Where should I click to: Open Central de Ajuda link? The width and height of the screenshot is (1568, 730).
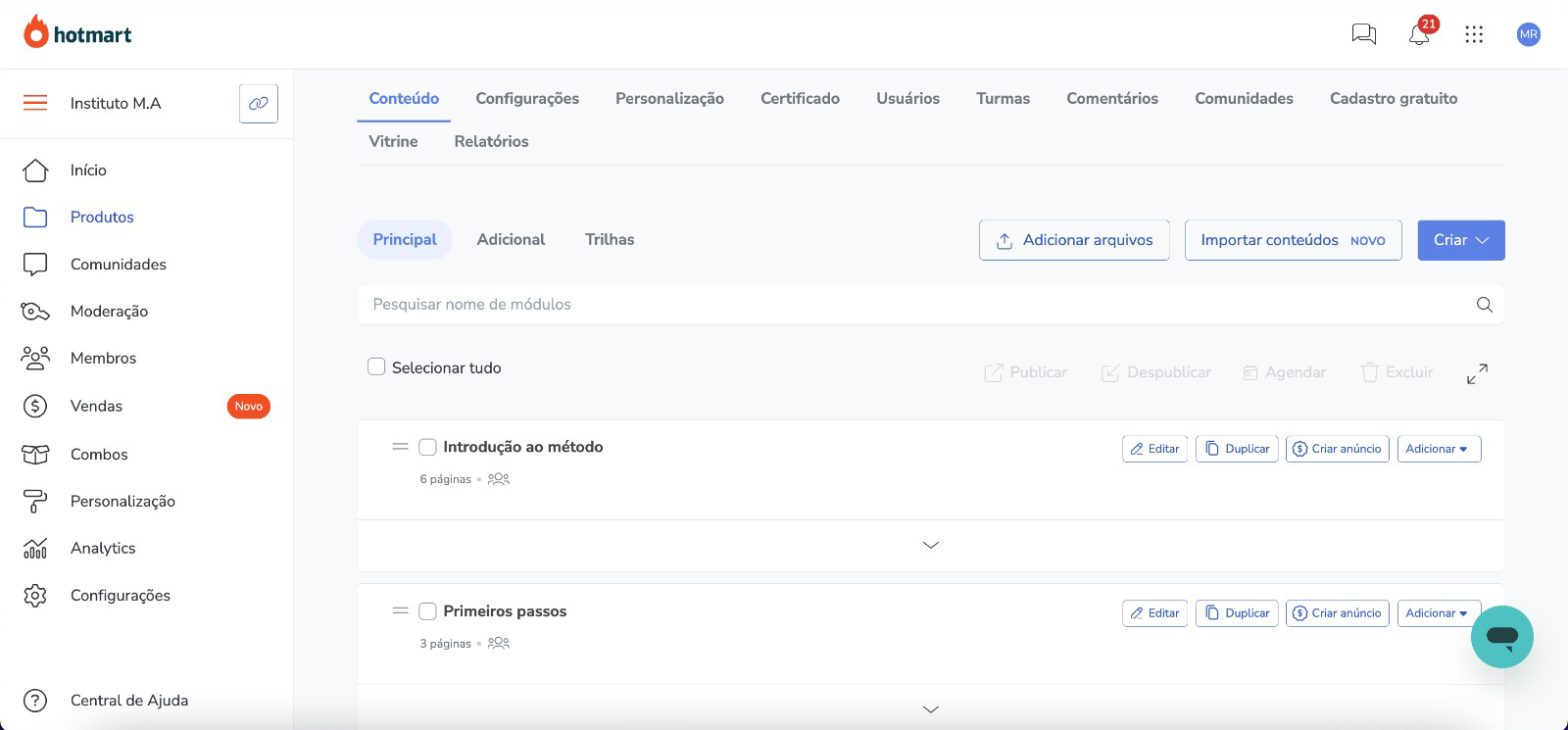click(x=129, y=701)
